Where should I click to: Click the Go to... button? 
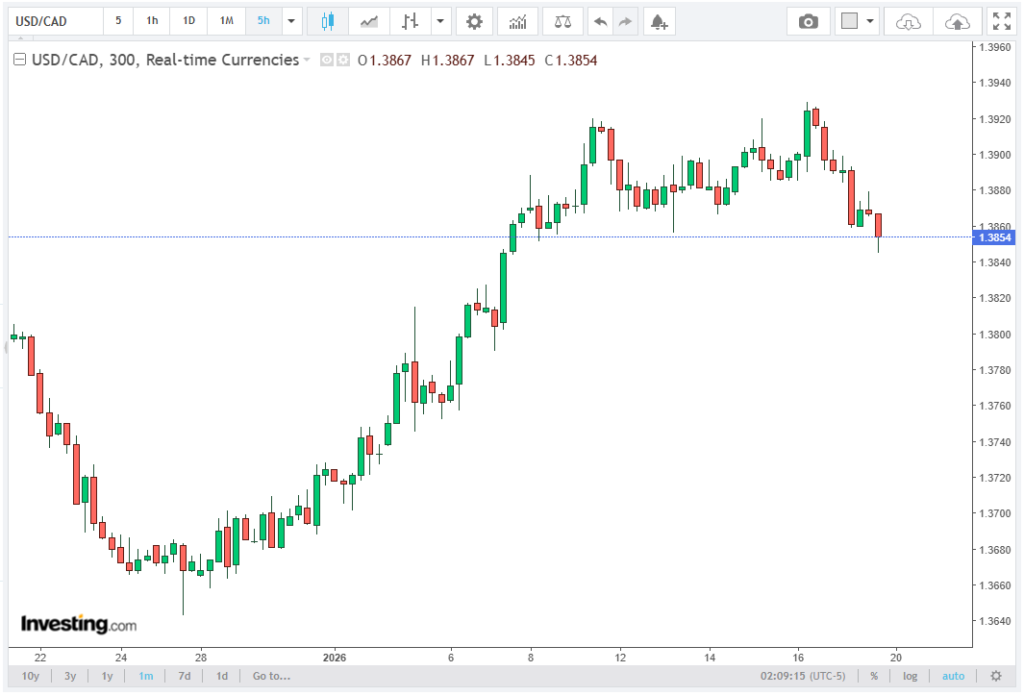tap(271, 676)
